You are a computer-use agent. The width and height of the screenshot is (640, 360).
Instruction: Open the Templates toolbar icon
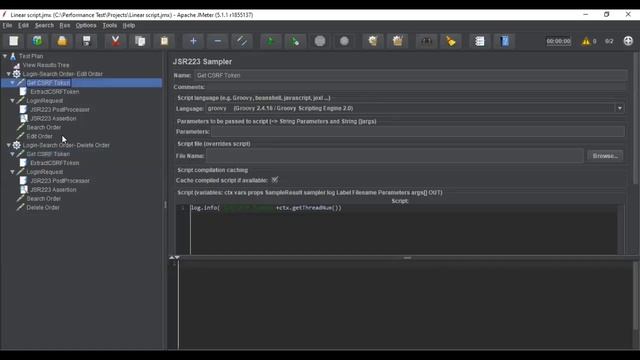coord(38,41)
